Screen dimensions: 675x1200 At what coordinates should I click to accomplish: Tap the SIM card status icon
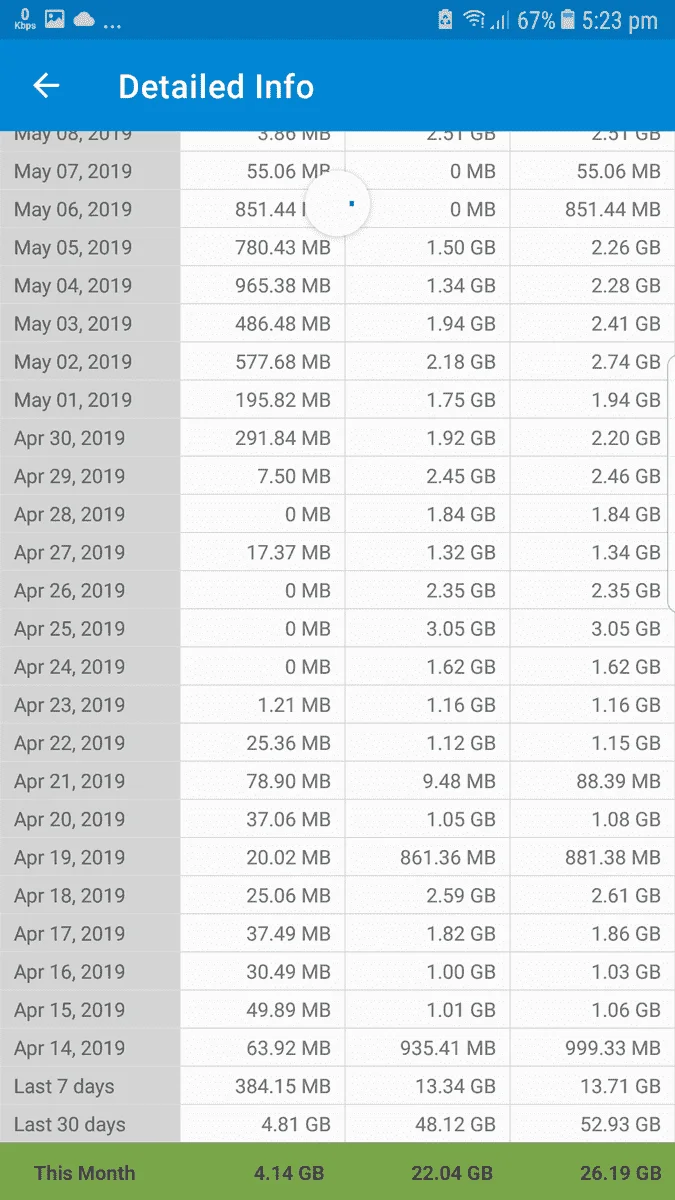pyautogui.click(x=446, y=20)
